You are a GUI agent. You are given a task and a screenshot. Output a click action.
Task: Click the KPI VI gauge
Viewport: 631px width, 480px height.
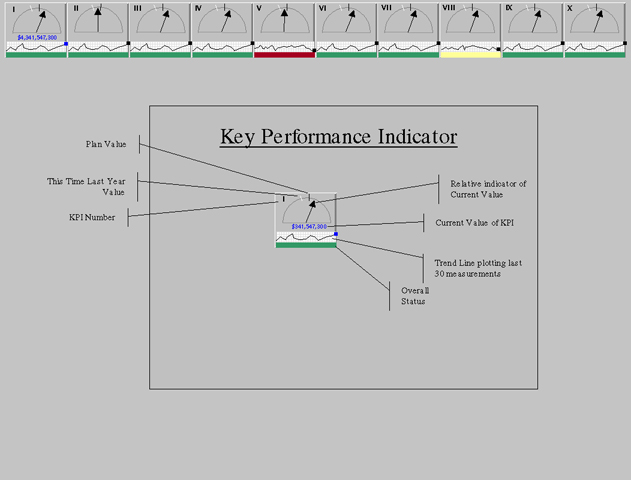click(346, 20)
